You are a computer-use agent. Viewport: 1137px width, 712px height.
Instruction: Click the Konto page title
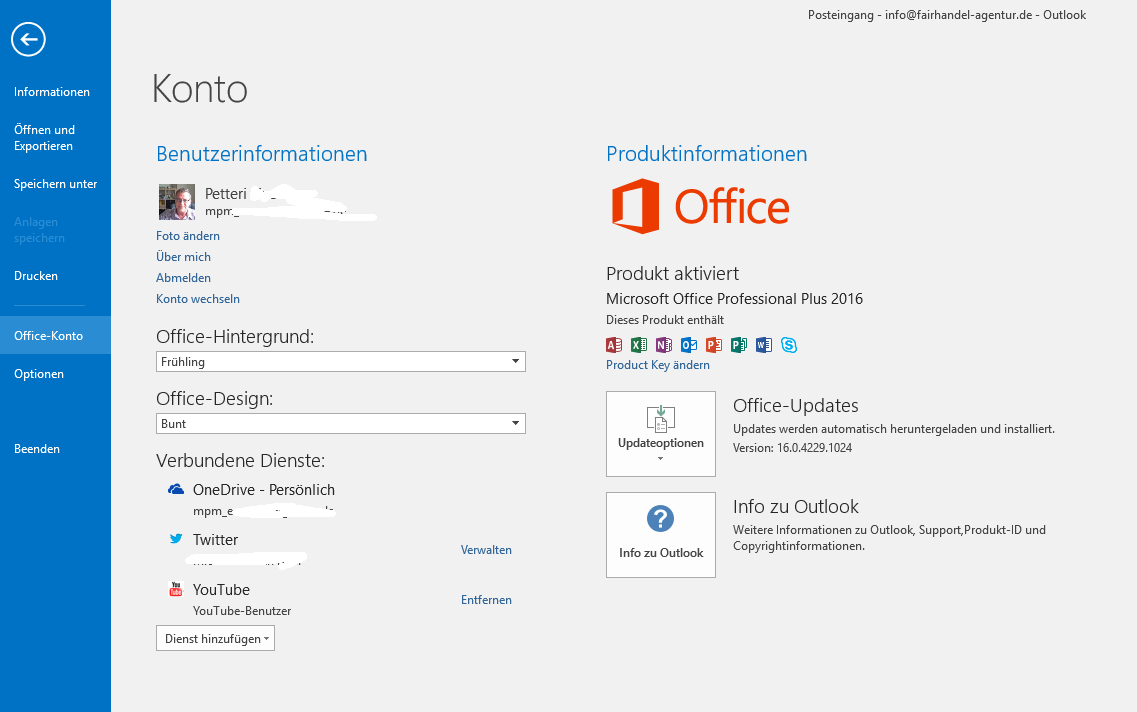200,89
